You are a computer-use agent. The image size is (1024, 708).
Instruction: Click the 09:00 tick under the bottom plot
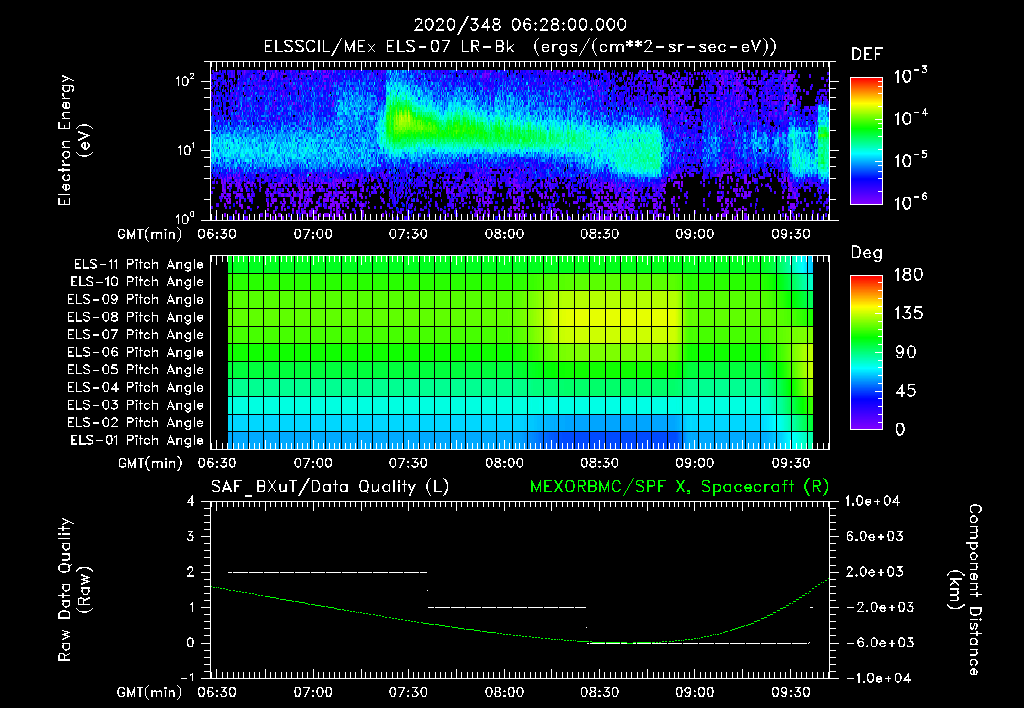coord(695,692)
